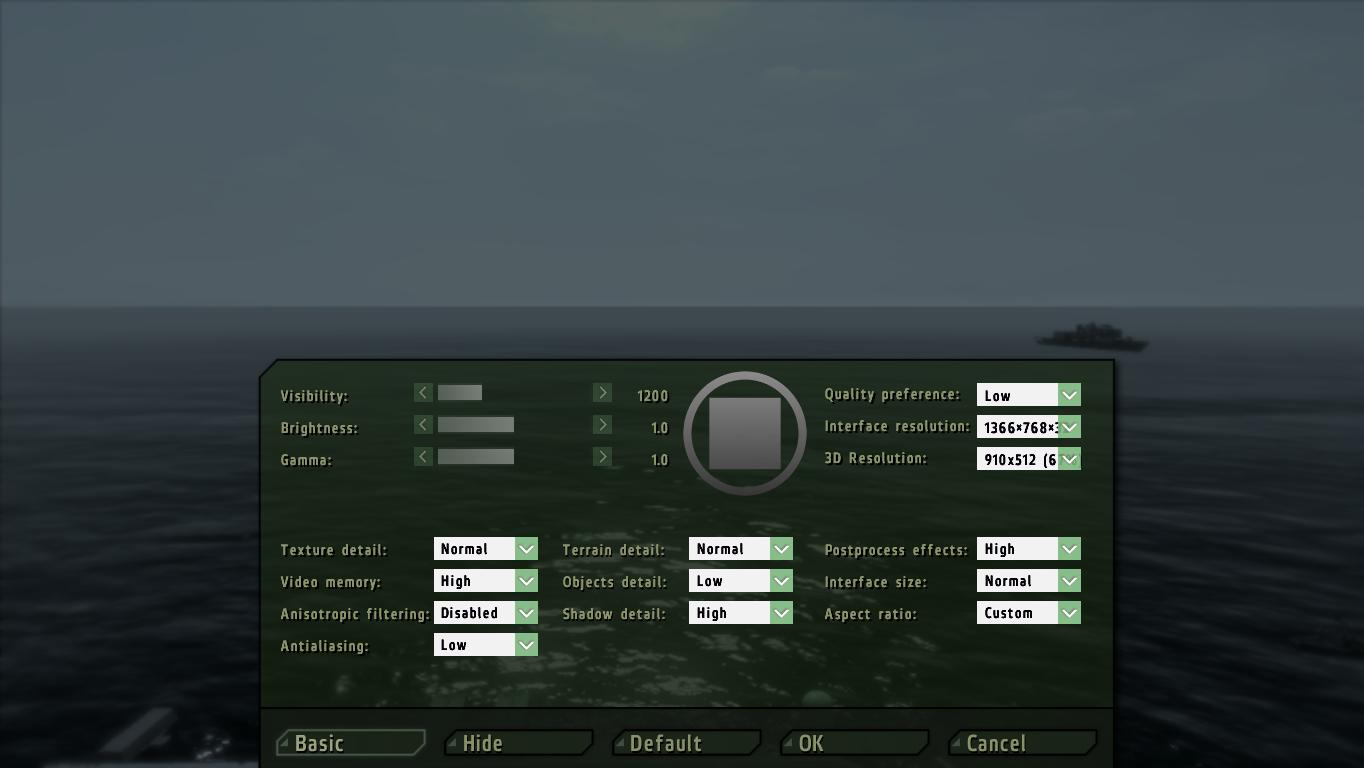Click the circular performance indicator square

(x=745, y=433)
